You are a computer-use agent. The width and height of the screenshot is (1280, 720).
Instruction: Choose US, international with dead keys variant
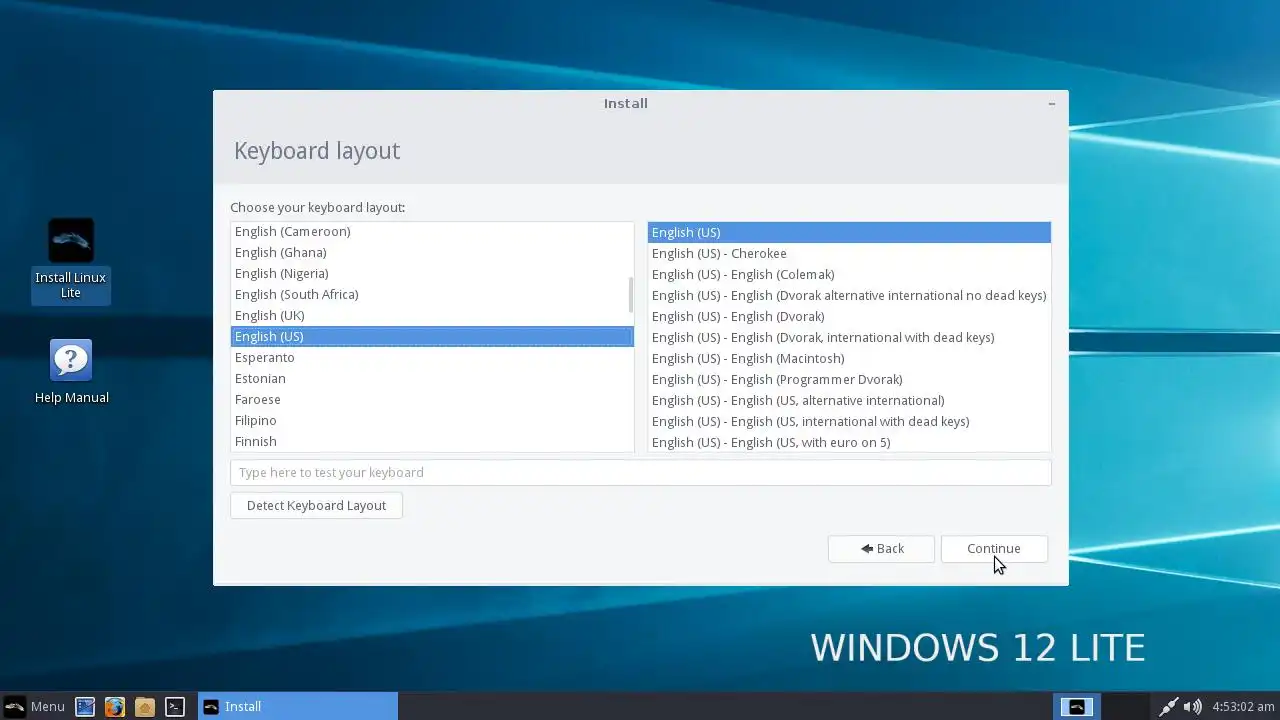click(x=849, y=421)
